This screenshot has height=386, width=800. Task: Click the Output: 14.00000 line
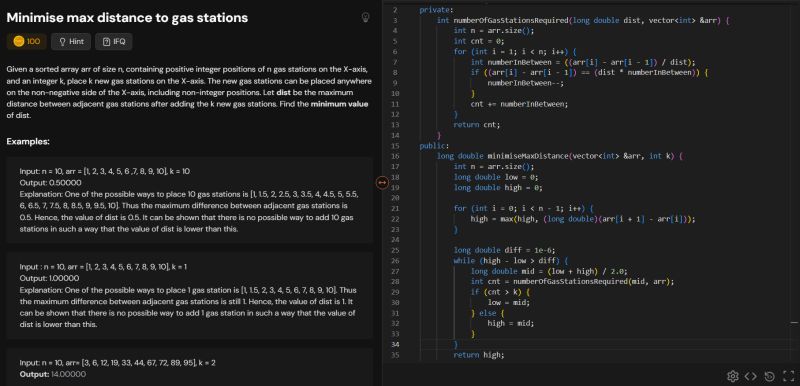(x=53, y=374)
